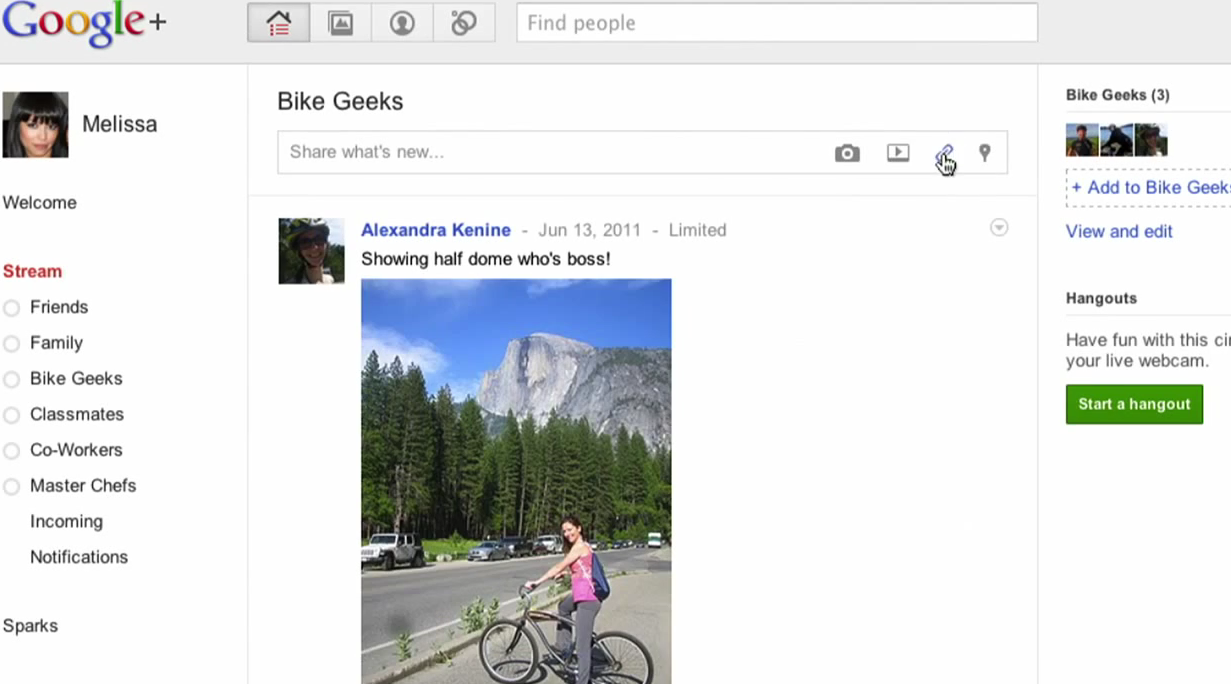Screen dimensions: 1231x684
Task: Attach a video using the video icon
Action: (x=898, y=153)
